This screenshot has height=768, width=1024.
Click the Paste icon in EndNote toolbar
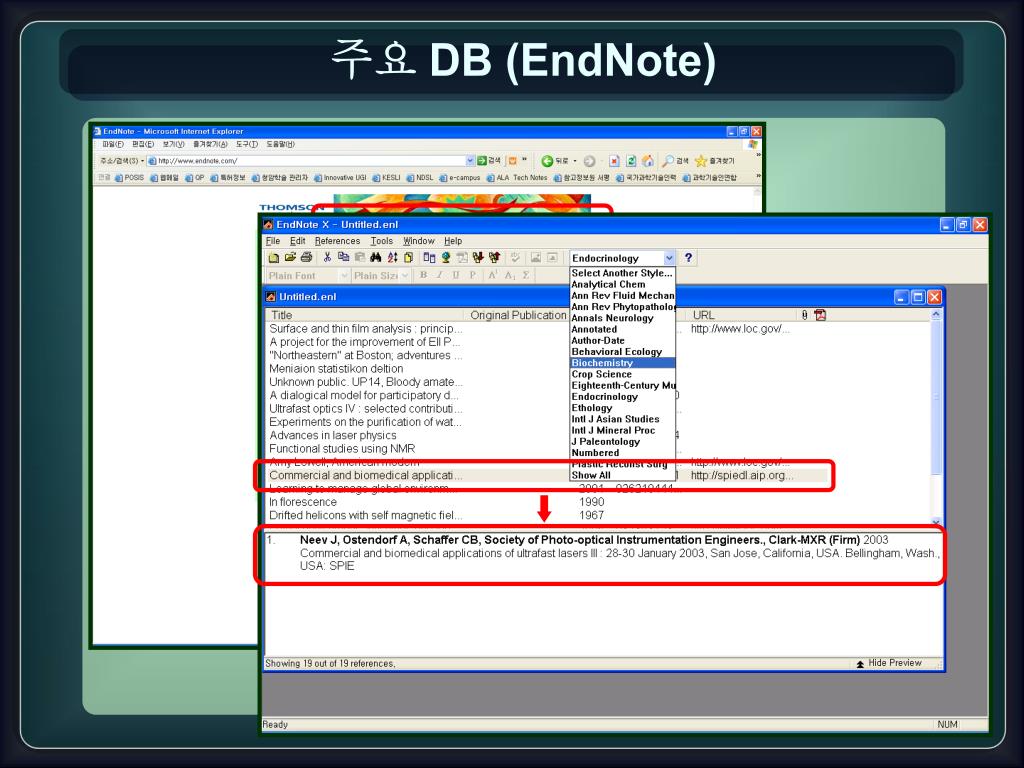[x=359, y=257]
